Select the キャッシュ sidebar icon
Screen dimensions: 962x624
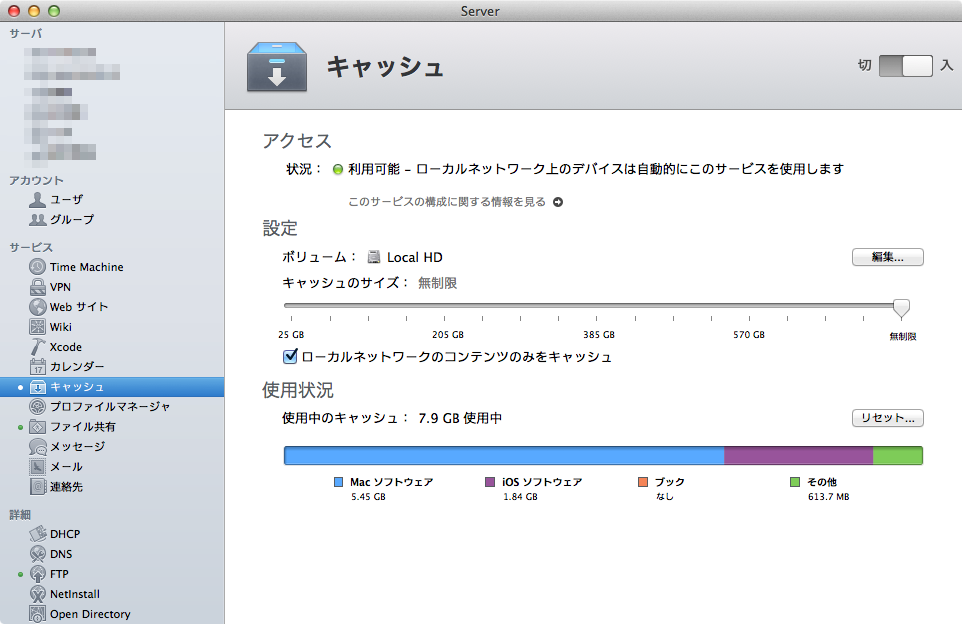click(37, 387)
